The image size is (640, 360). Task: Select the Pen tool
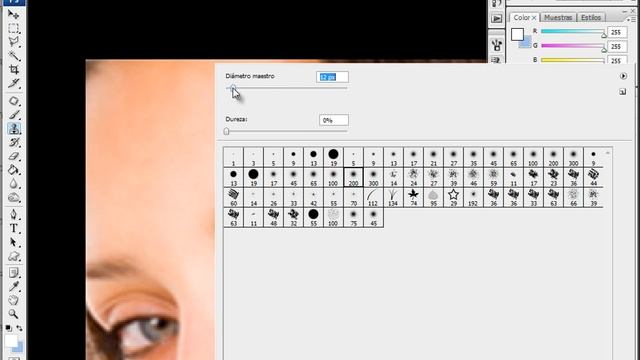point(14,214)
